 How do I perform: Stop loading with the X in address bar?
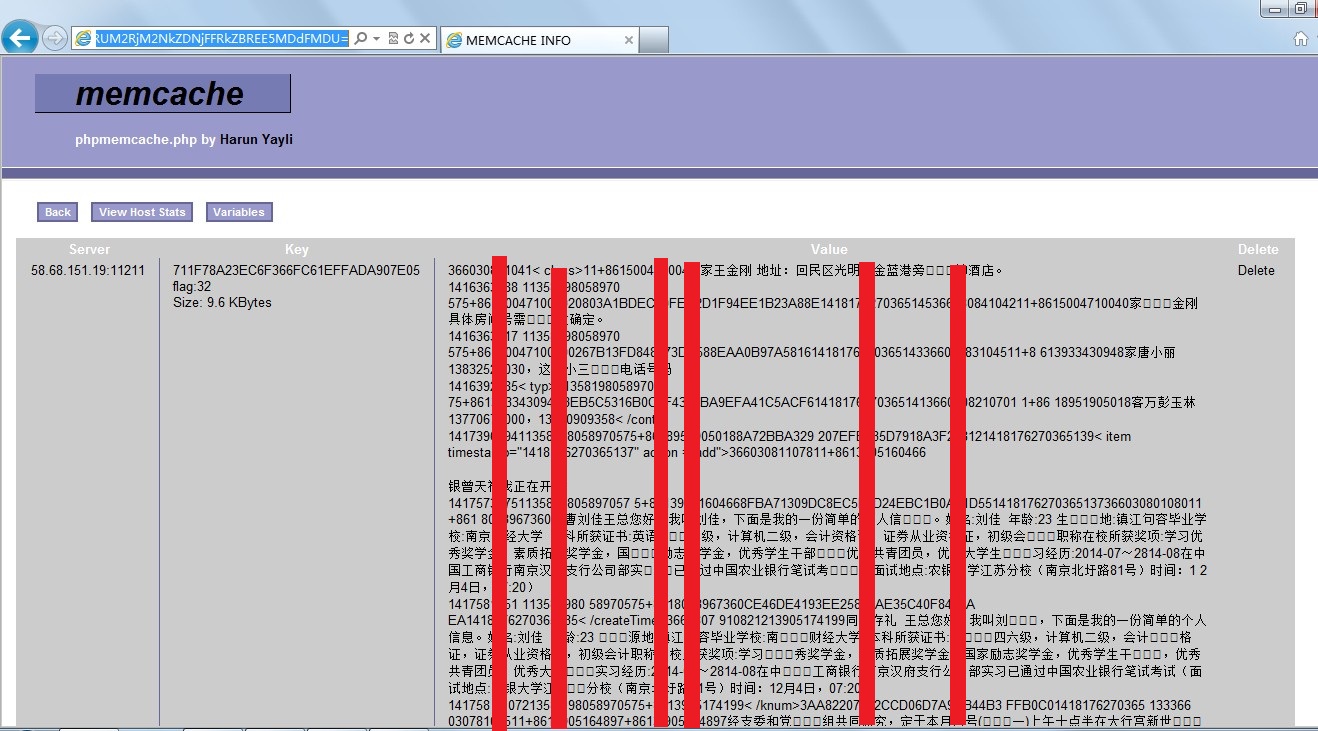coord(424,39)
